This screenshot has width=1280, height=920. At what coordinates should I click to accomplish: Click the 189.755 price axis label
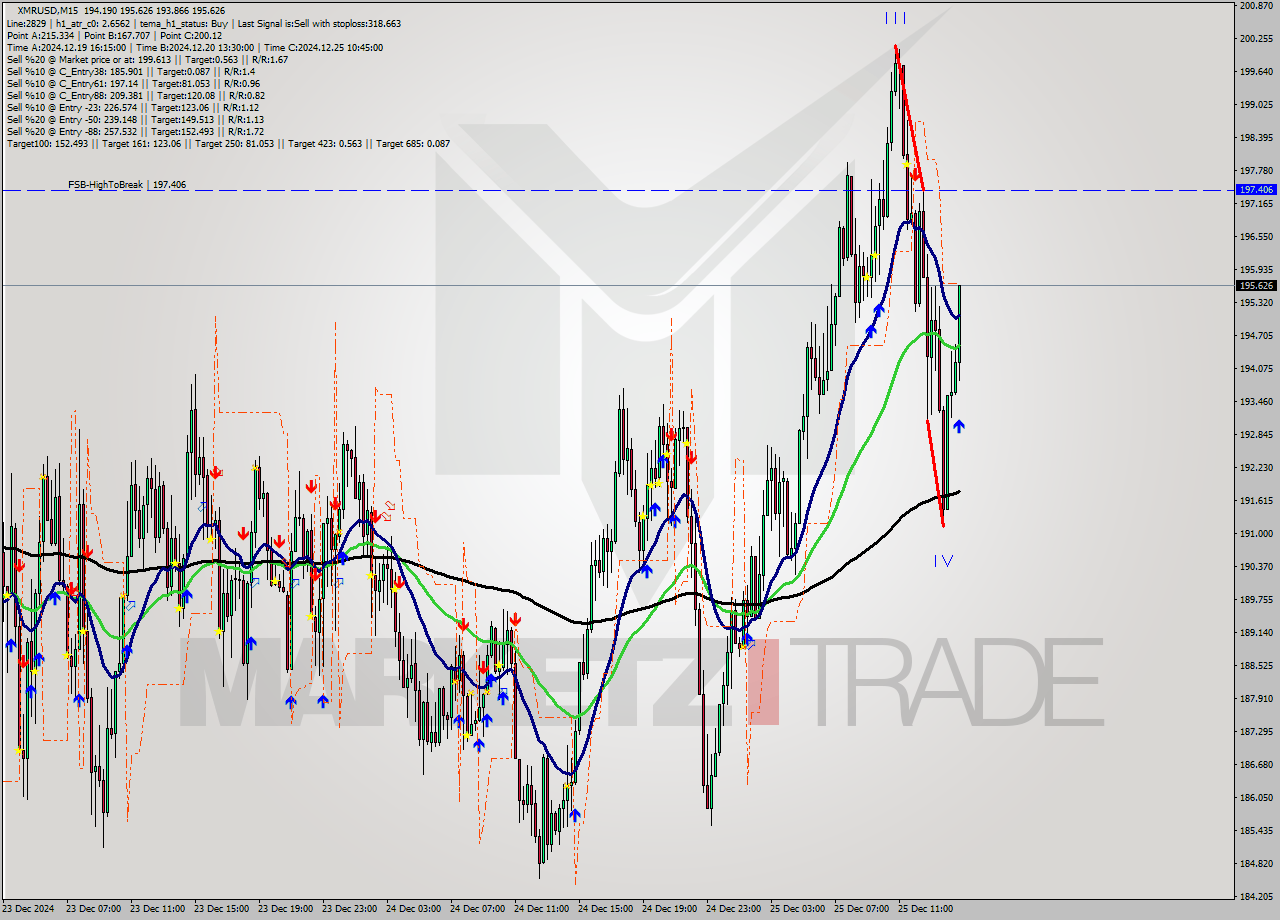1256,600
